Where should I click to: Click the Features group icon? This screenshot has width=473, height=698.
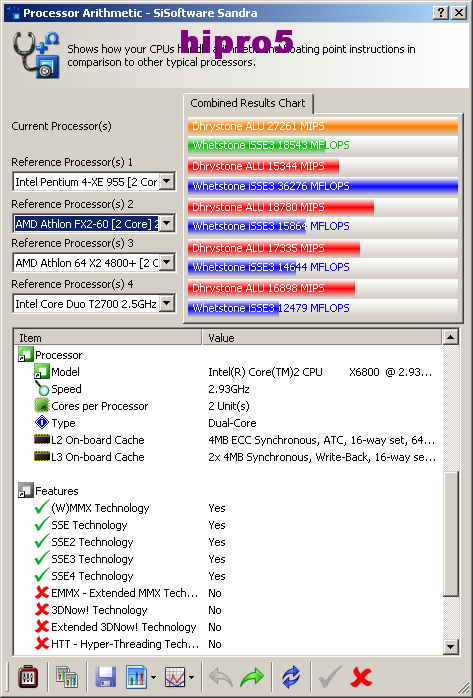25,491
